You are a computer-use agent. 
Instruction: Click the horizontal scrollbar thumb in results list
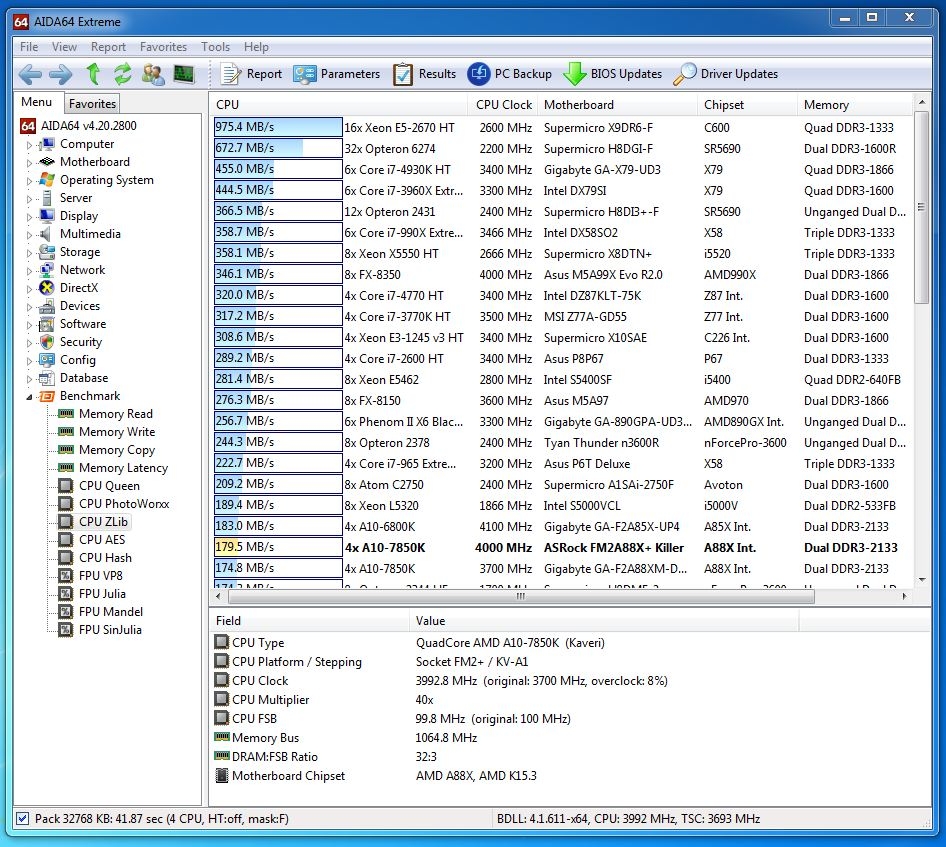click(521, 596)
